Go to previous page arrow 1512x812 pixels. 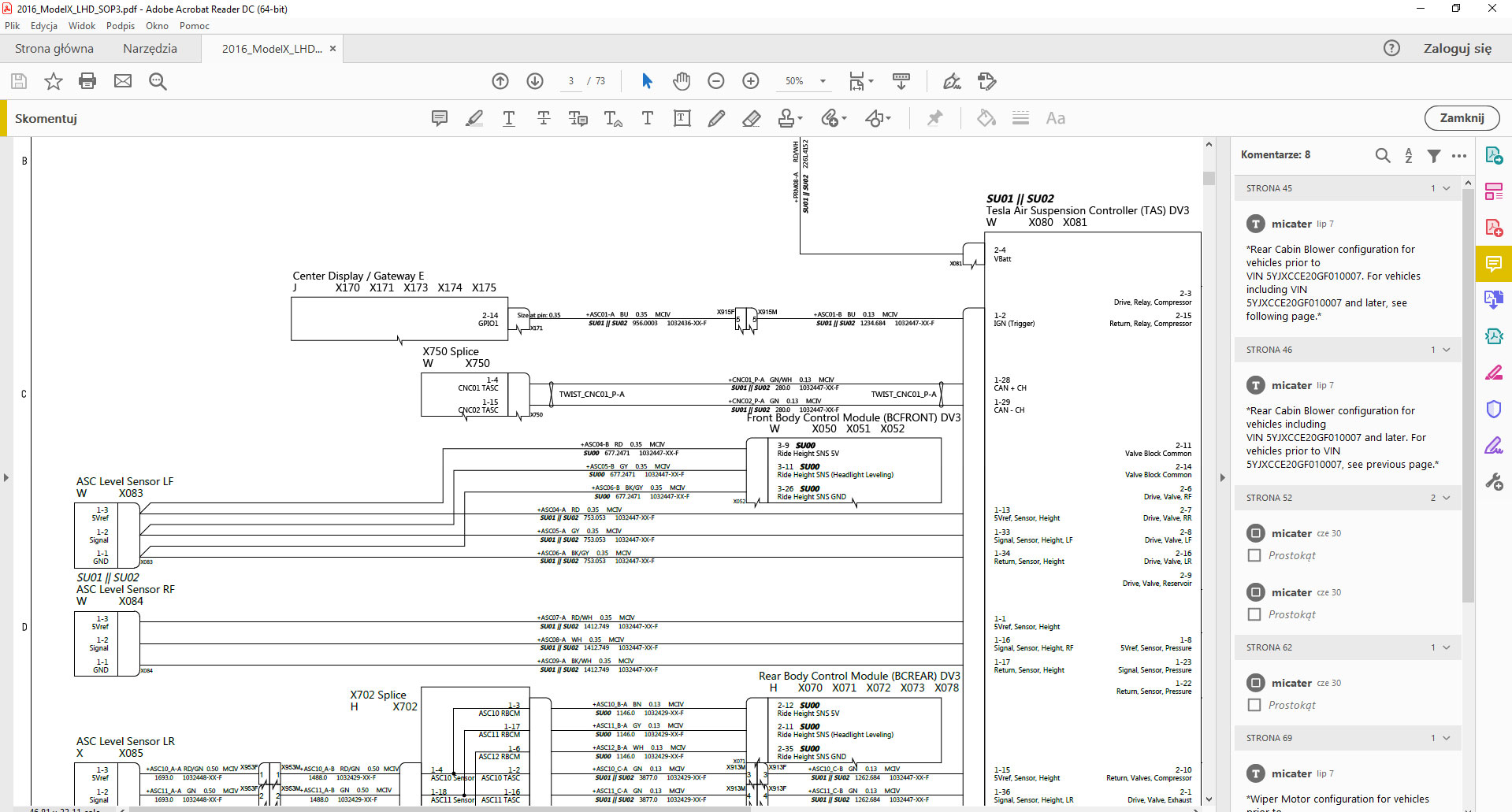pyautogui.click(x=500, y=81)
